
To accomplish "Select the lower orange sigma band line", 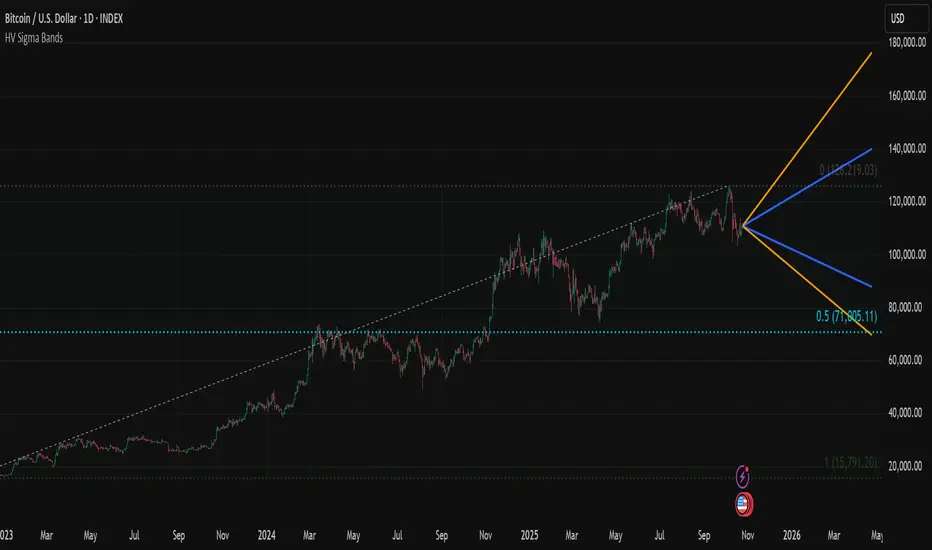I will [808, 281].
